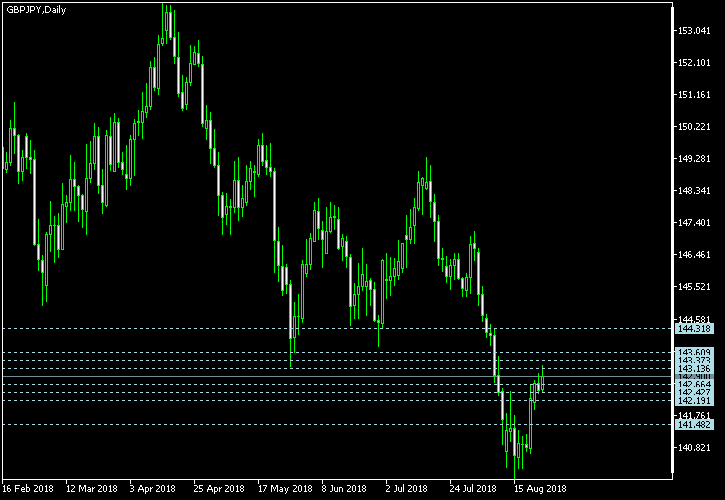725x500 pixels.
Task: Click the 15 Aug 2018 date label
Action: [539, 489]
